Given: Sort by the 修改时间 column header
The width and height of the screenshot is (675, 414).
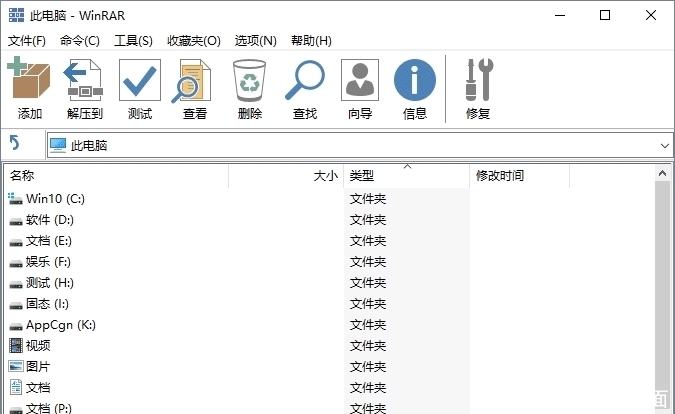Looking at the screenshot, I should click(519, 176).
